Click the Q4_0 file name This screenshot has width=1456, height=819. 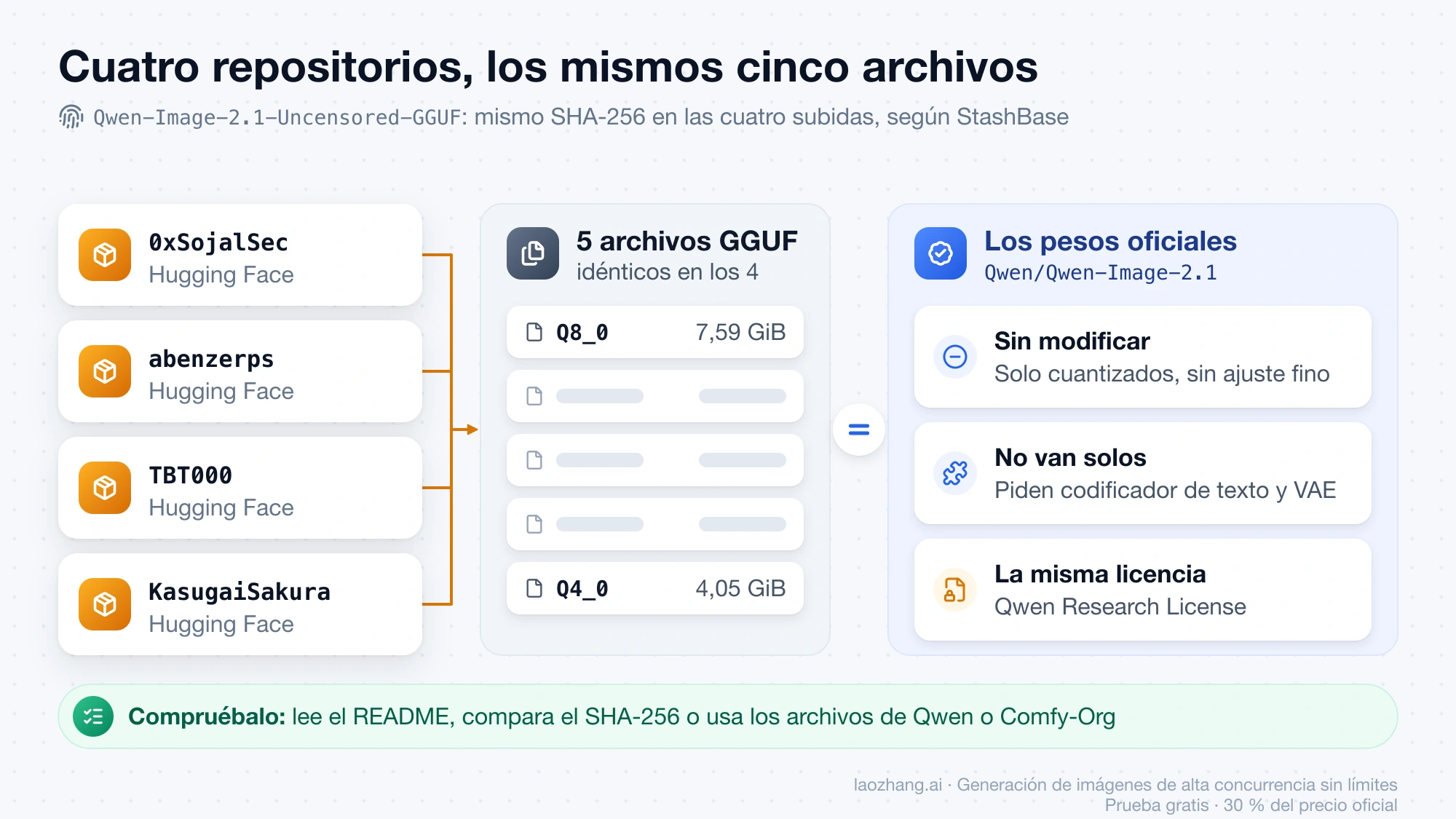582,589
